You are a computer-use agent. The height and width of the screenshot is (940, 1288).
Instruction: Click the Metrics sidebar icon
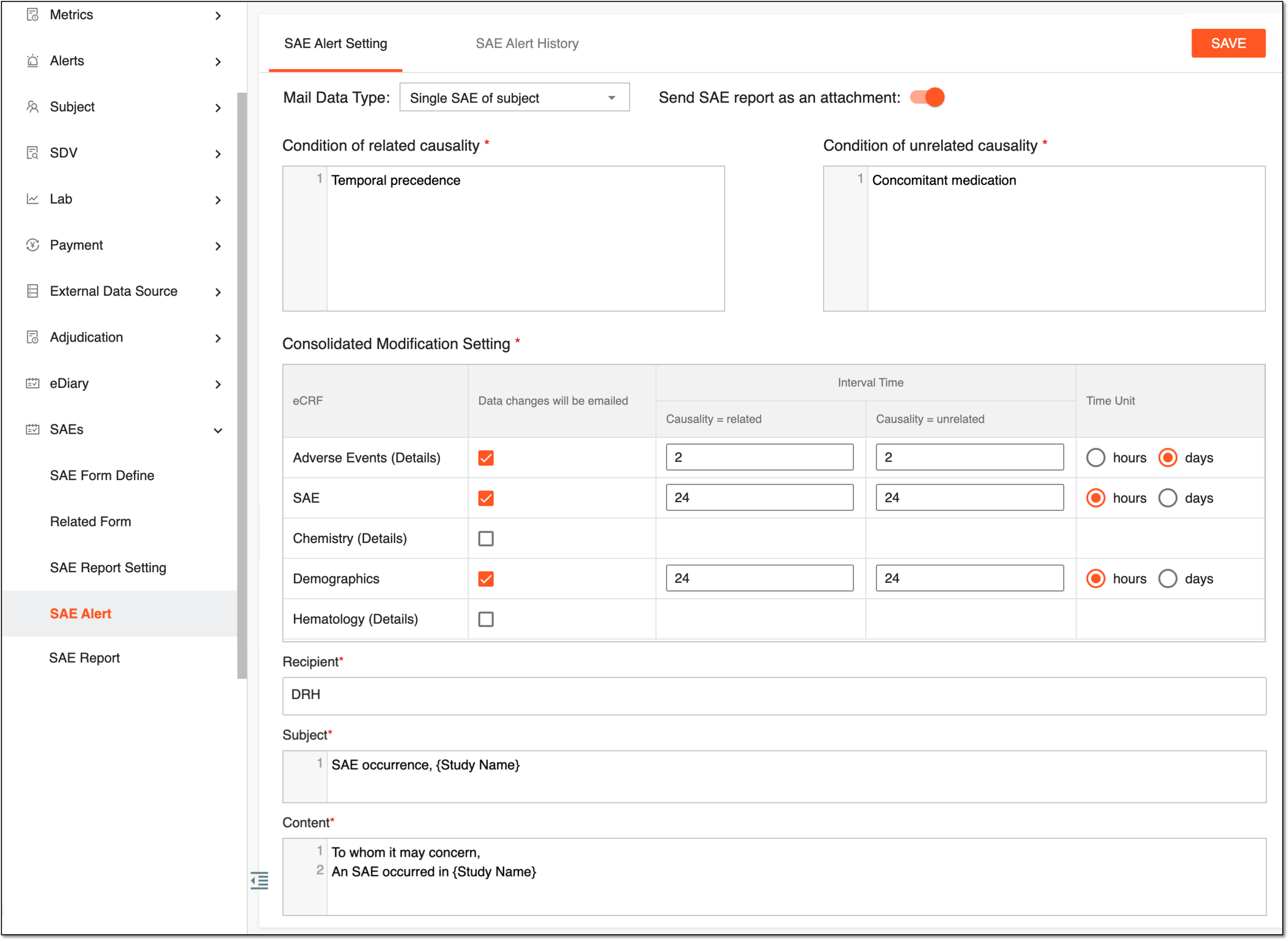pos(32,15)
